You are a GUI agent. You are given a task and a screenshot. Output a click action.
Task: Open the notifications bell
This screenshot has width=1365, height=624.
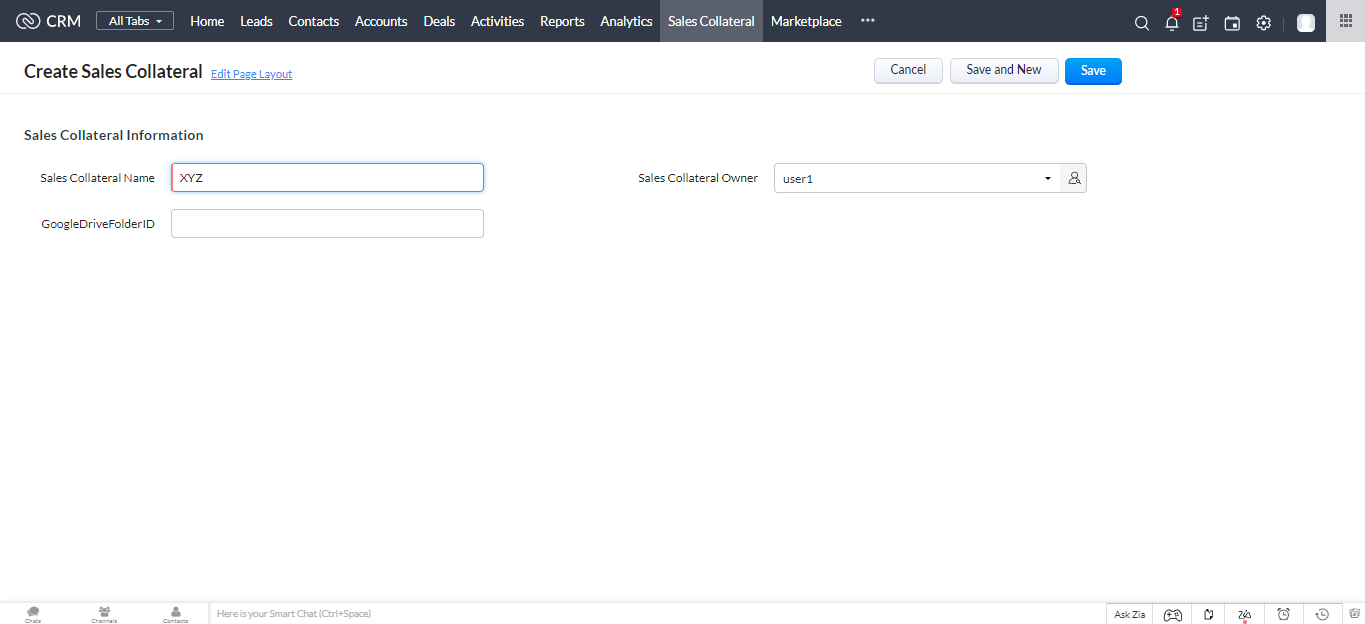(x=1171, y=23)
